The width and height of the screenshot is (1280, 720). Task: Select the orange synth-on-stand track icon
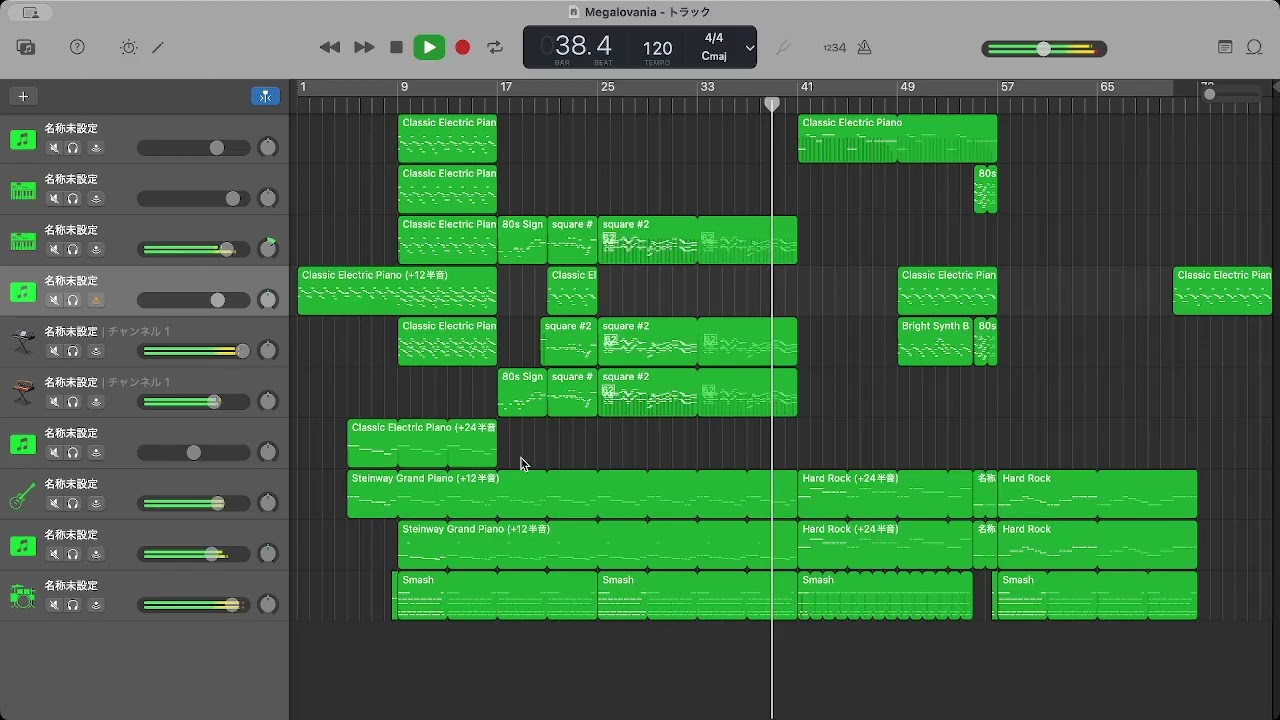click(22, 393)
